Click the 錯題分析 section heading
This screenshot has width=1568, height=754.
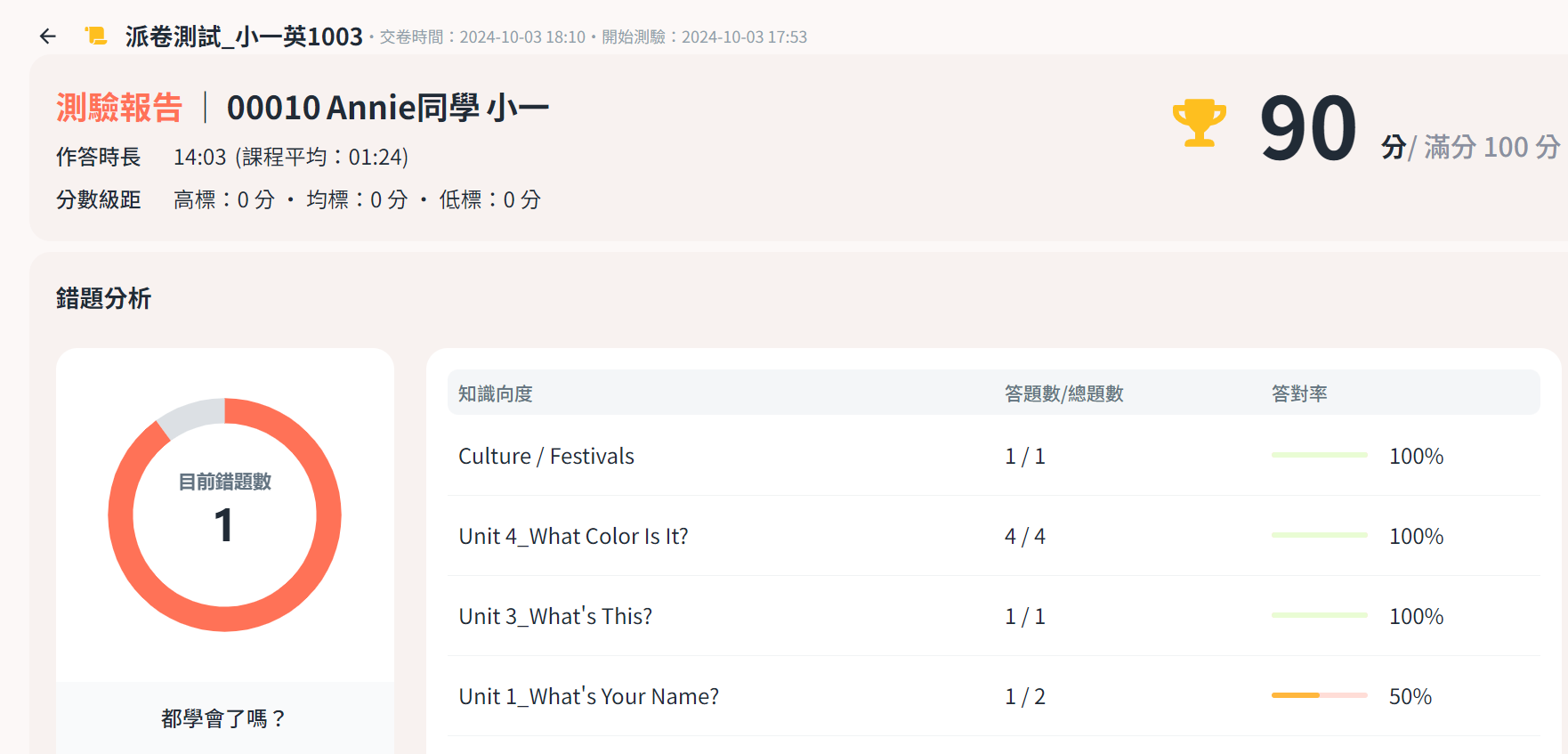[104, 298]
